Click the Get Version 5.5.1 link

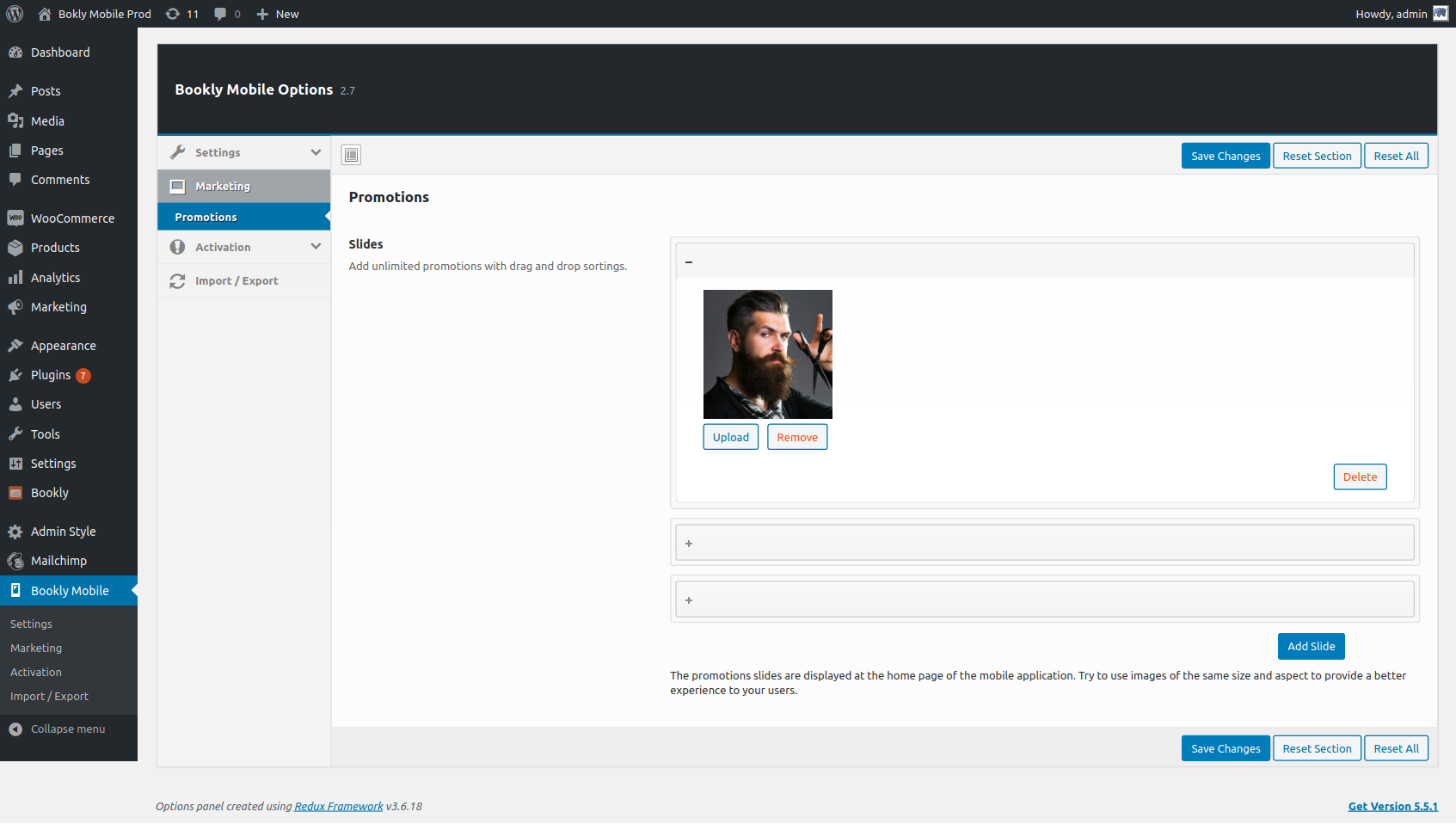pos(1393,806)
